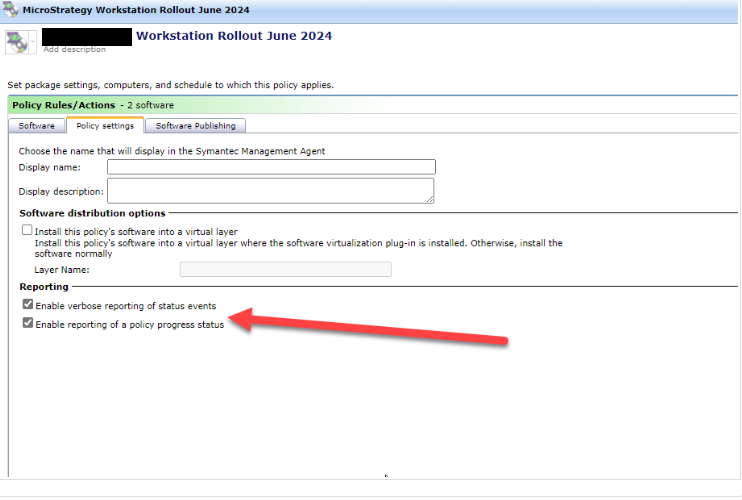The width and height of the screenshot is (742, 500).
Task: Enable install into a virtual layer checkbox
Action: click(27, 230)
